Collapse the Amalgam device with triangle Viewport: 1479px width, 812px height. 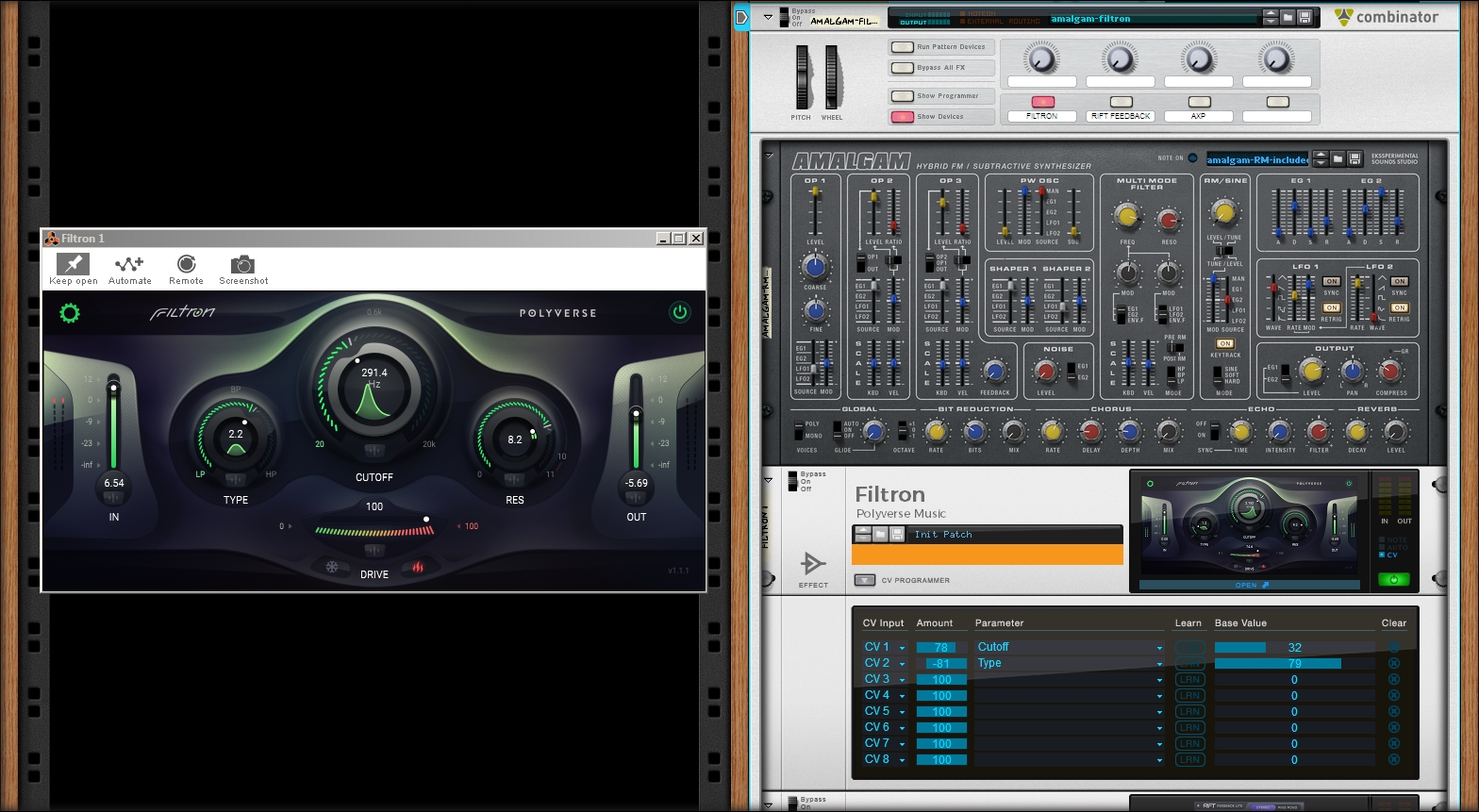pos(768,156)
